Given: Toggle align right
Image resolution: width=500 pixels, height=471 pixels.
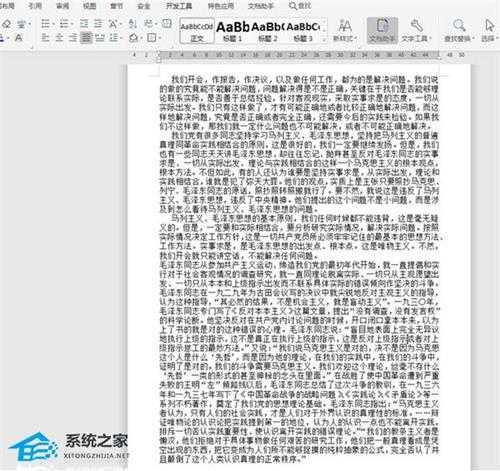Looking at the screenshot, I should [73, 38].
